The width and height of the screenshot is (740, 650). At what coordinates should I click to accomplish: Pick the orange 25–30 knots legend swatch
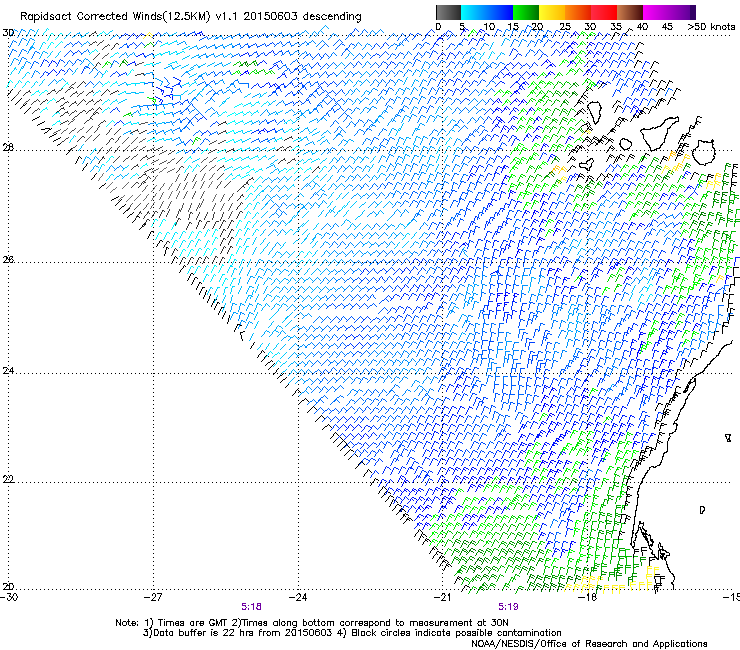coord(578,12)
